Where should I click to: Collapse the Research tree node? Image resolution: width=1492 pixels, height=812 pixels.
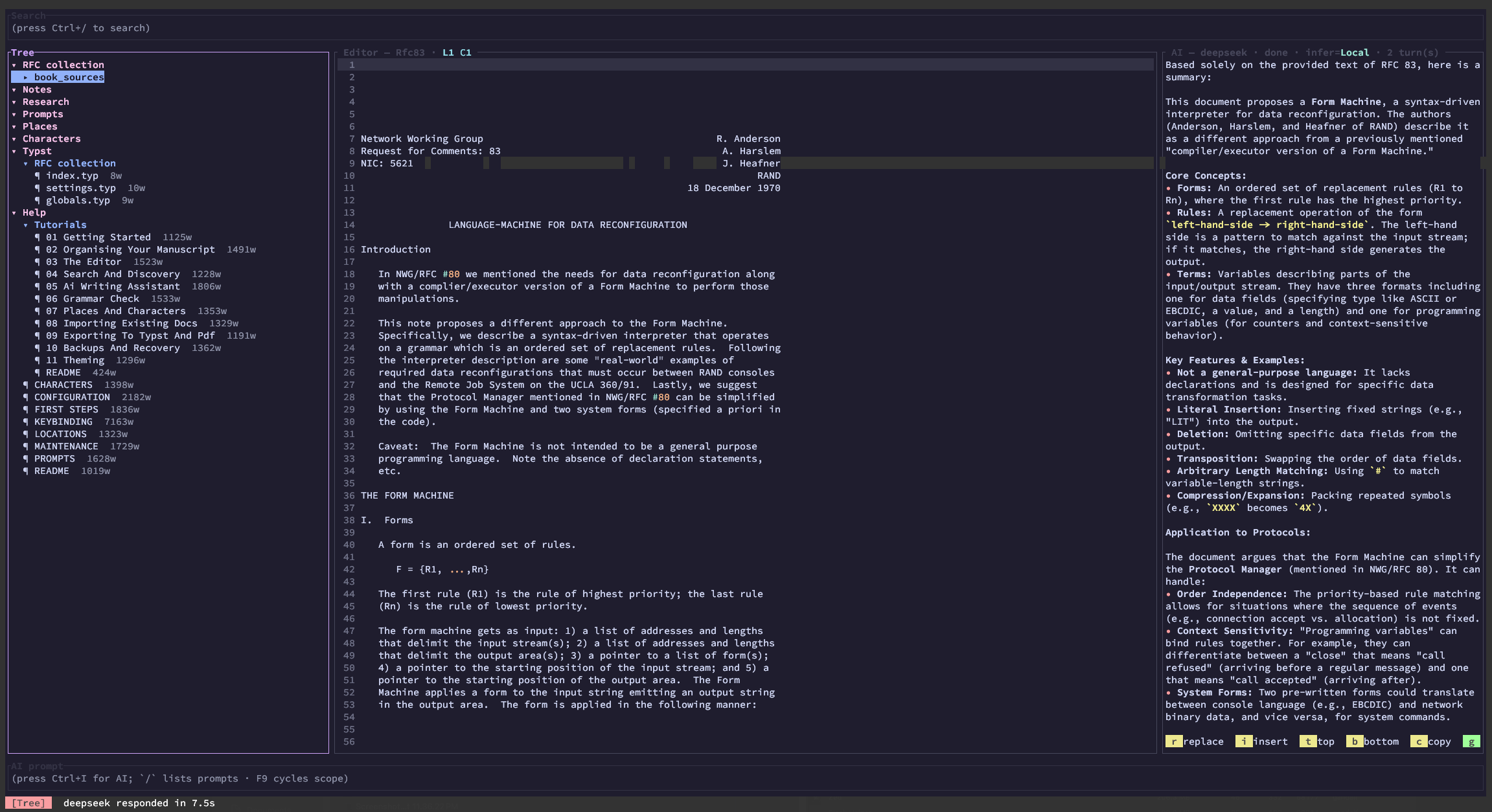(x=14, y=102)
